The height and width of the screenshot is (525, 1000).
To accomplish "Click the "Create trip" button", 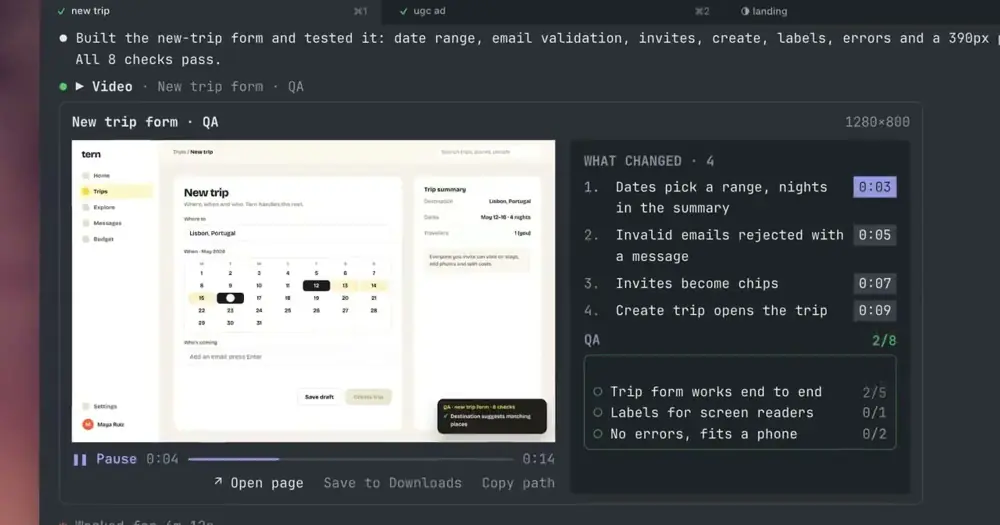I will tap(369, 397).
